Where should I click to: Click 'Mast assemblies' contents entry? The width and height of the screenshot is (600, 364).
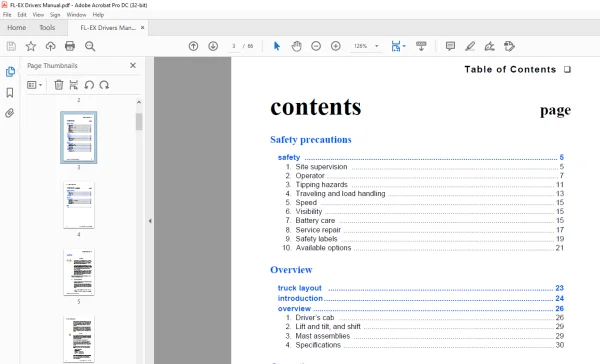click(323, 336)
